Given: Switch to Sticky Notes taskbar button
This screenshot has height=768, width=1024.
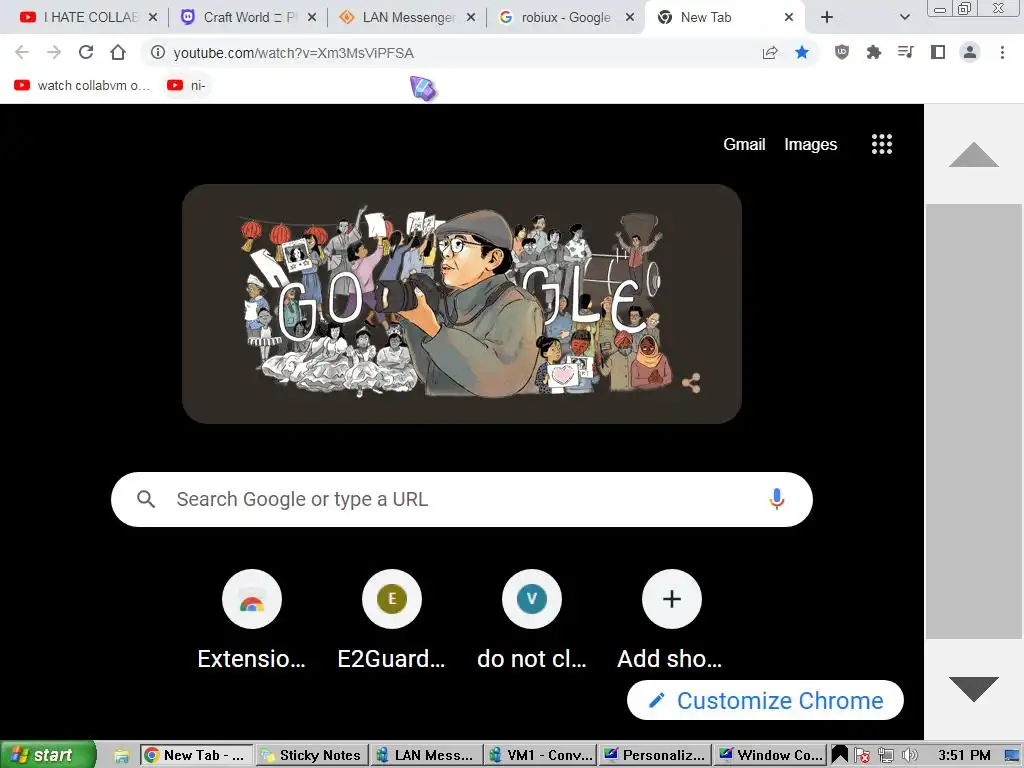Looking at the screenshot, I should (x=312, y=755).
